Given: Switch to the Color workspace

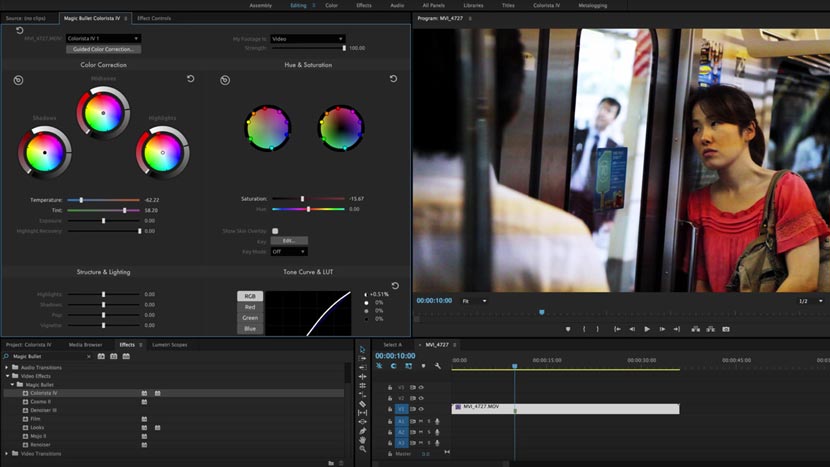Looking at the screenshot, I should tap(331, 5).
